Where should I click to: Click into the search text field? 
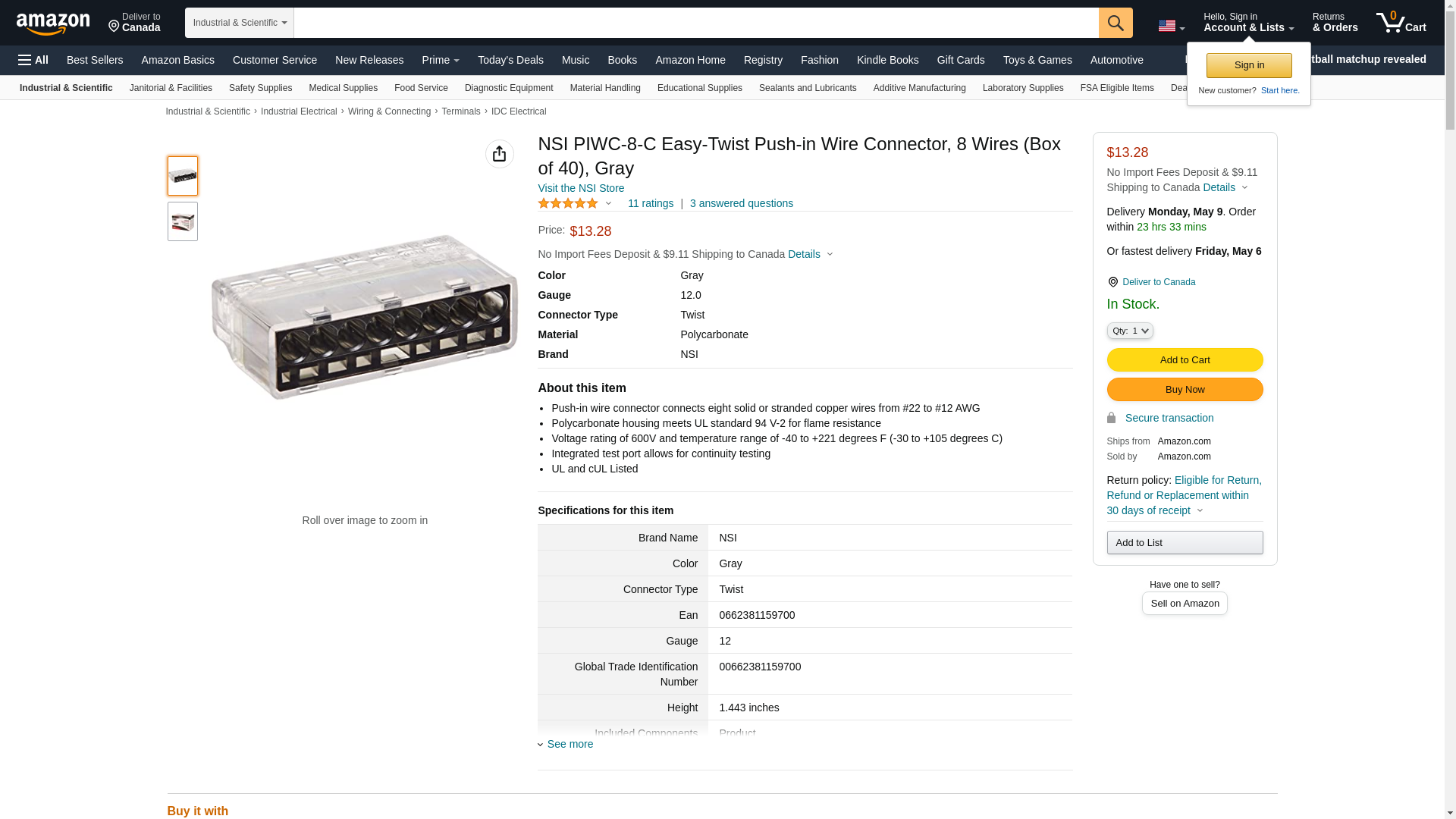click(x=695, y=23)
